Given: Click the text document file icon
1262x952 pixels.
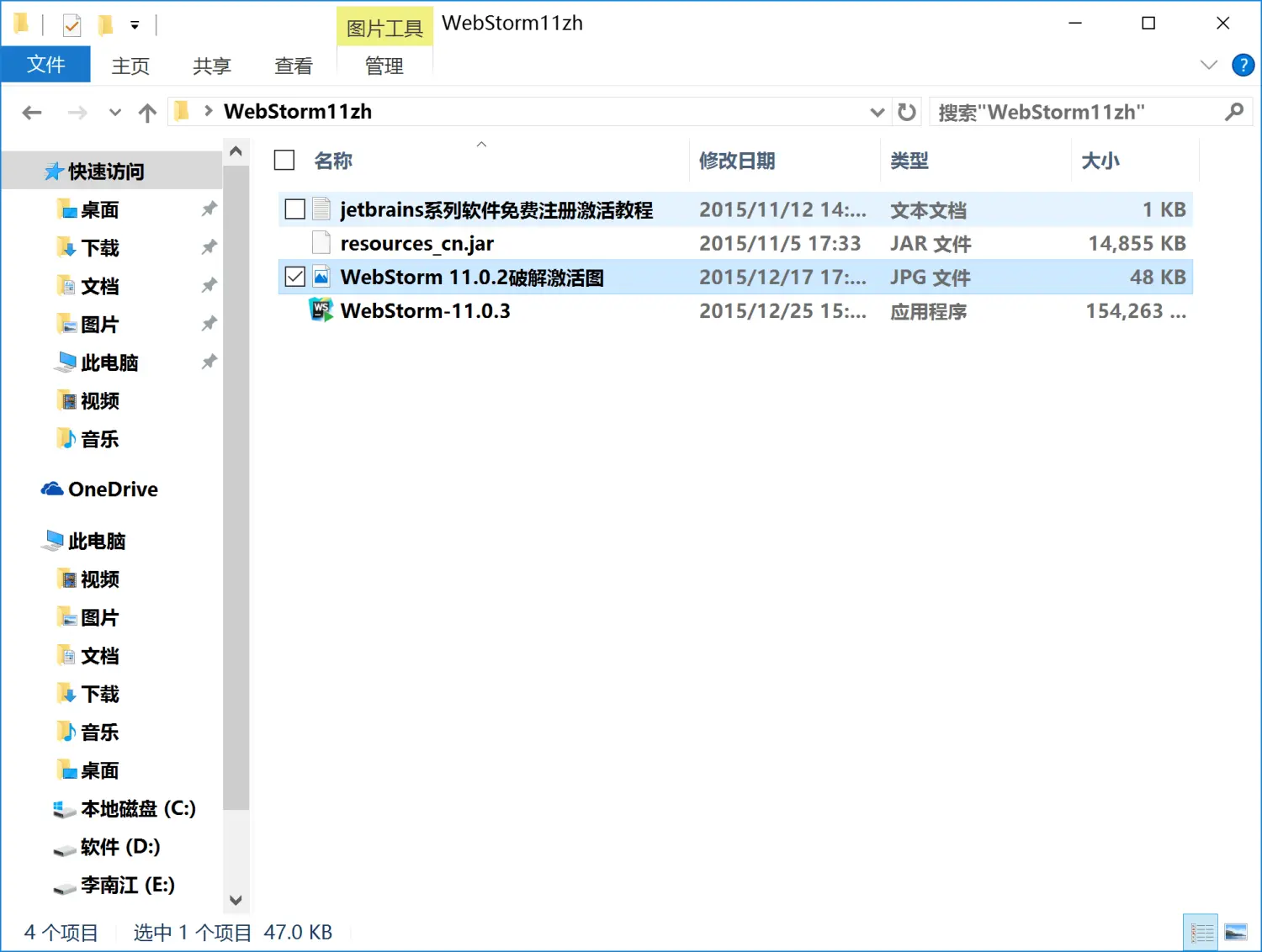Looking at the screenshot, I should click(x=321, y=209).
